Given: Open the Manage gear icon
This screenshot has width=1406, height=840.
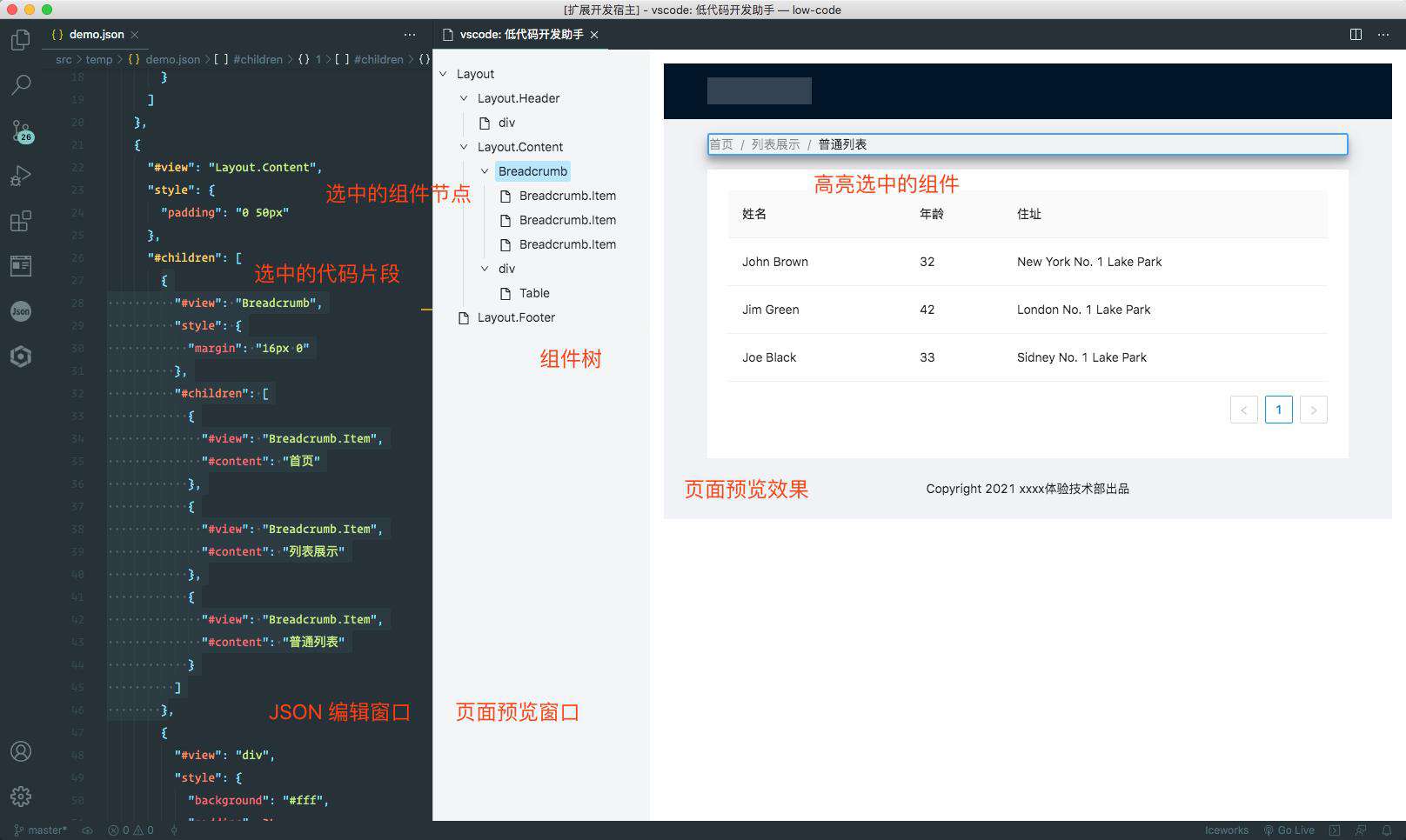Looking at the screenshot, I should pos(21,796).
